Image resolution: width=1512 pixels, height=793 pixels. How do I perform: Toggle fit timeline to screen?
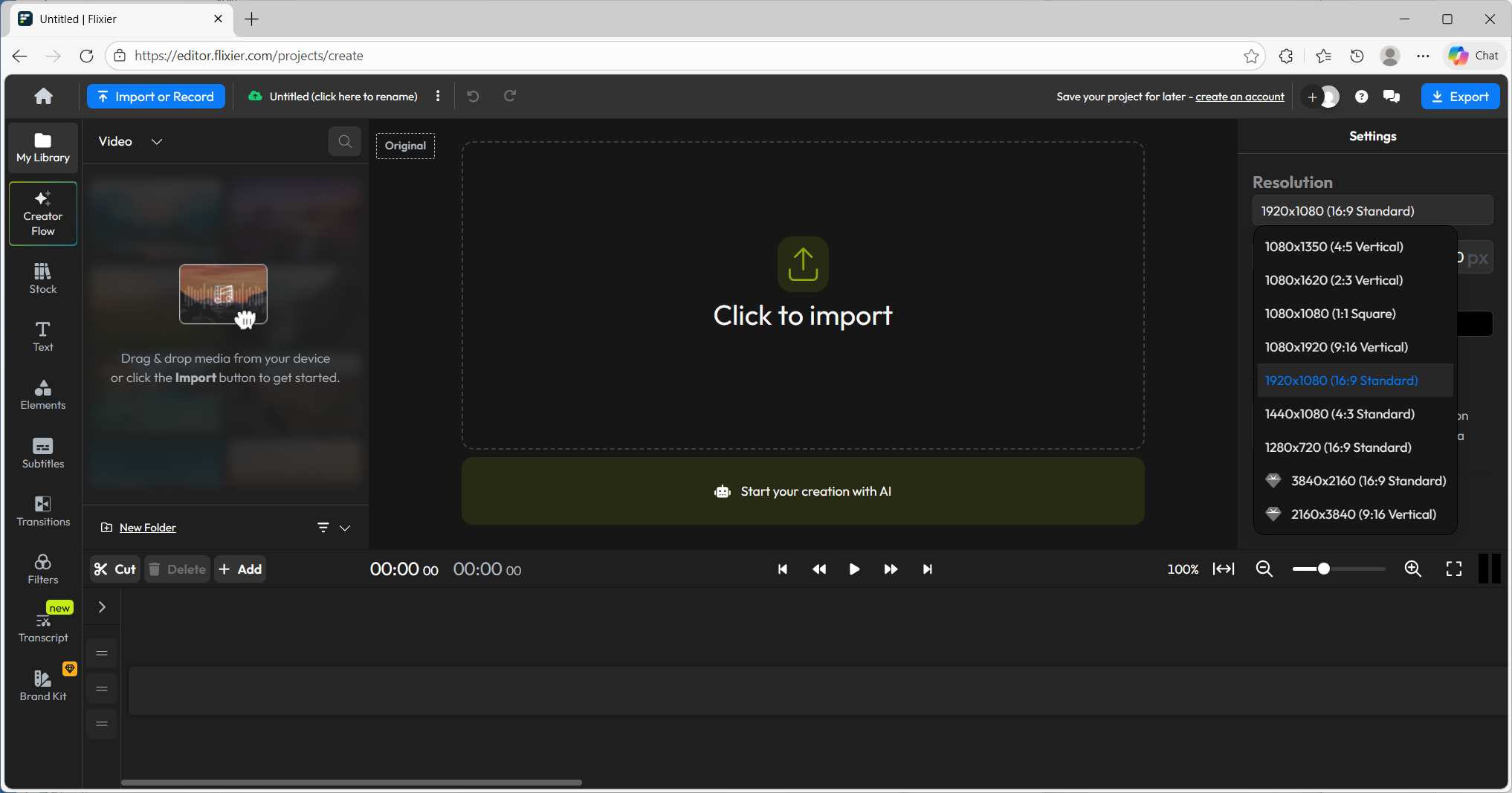[x=1224, y=569]
